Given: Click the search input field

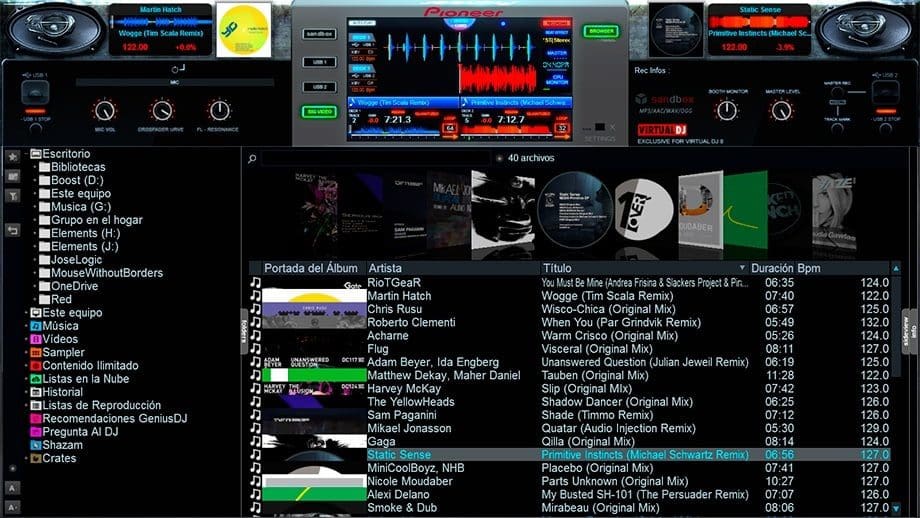Looking at the screenshot, I should (x=376, y=158).
